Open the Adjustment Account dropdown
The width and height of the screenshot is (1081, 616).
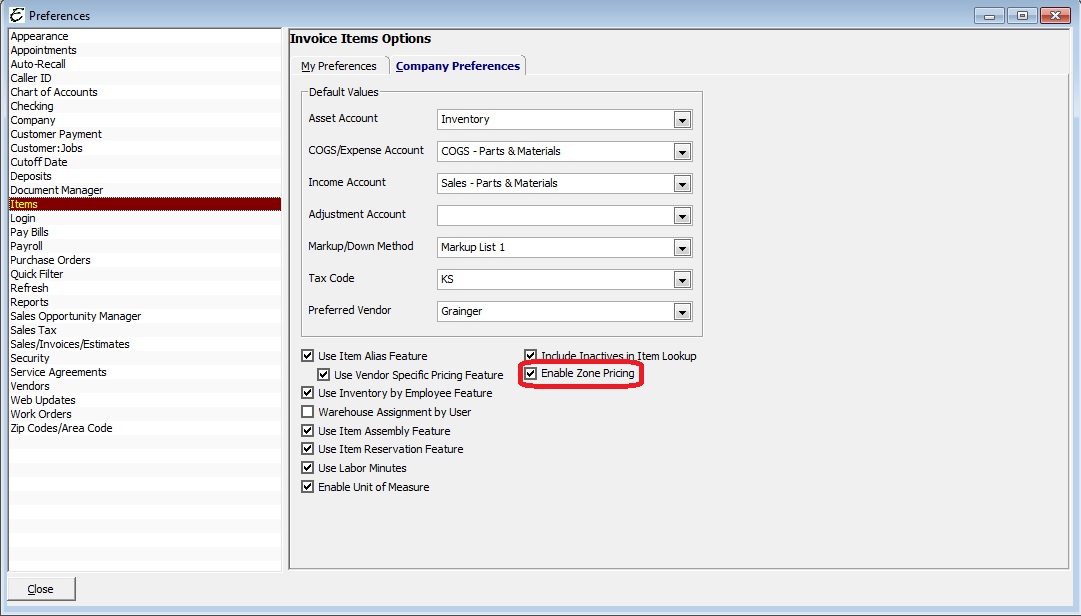(x=681, y=215)
